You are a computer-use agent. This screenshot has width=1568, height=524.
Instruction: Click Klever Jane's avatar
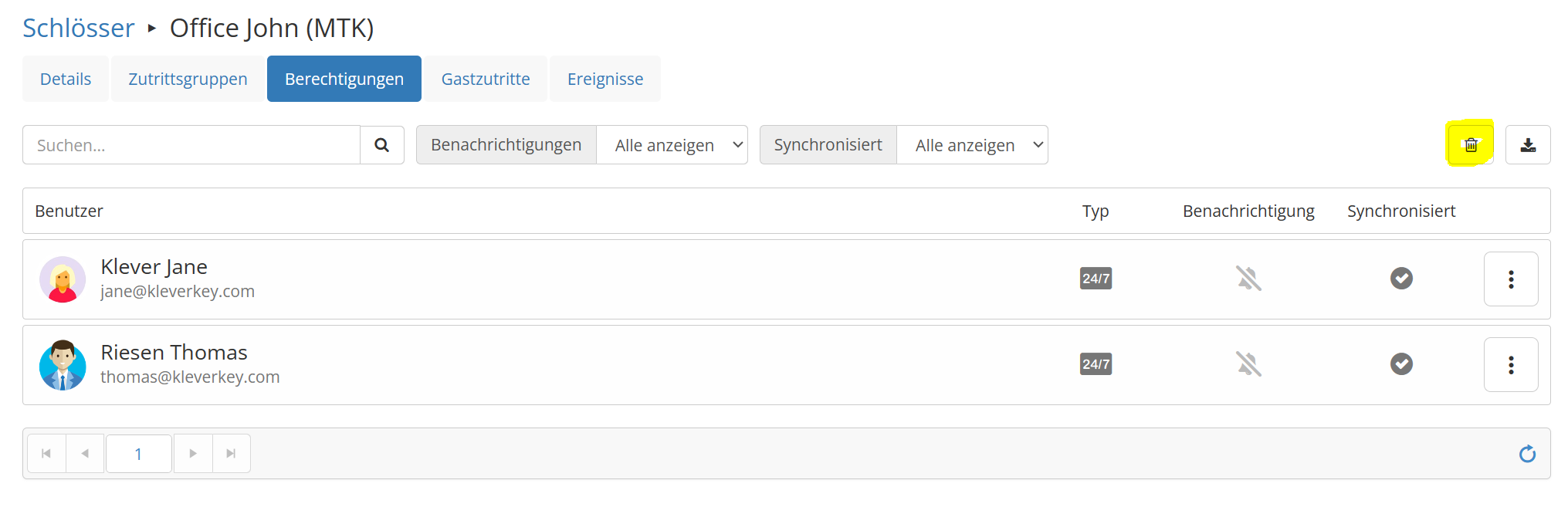click(x=63, y=279)
